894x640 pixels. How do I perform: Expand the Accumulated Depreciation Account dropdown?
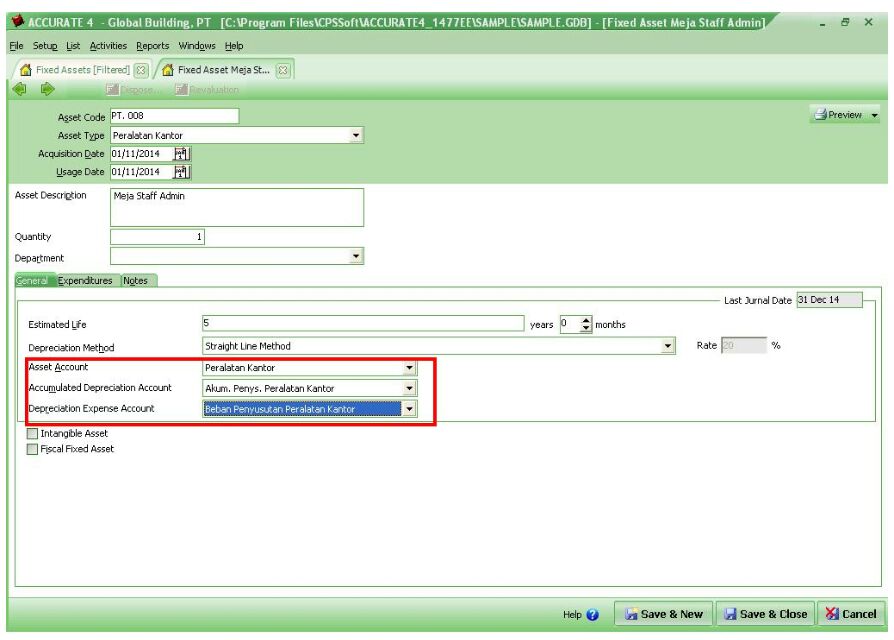coord(408,388)
